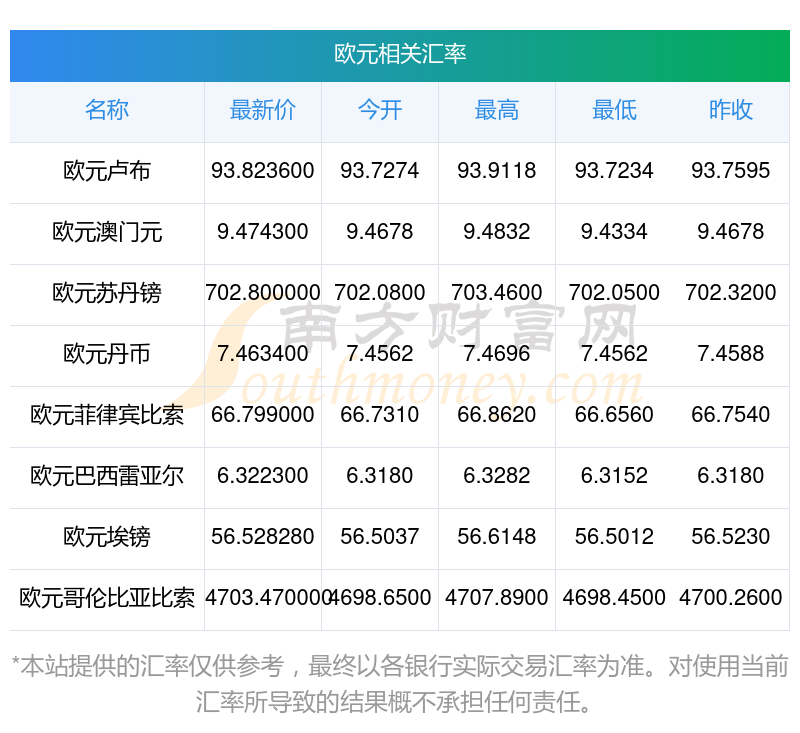Click previous close 4700.2600
This screenshot has width=800, height=733.
coord(731,597)
